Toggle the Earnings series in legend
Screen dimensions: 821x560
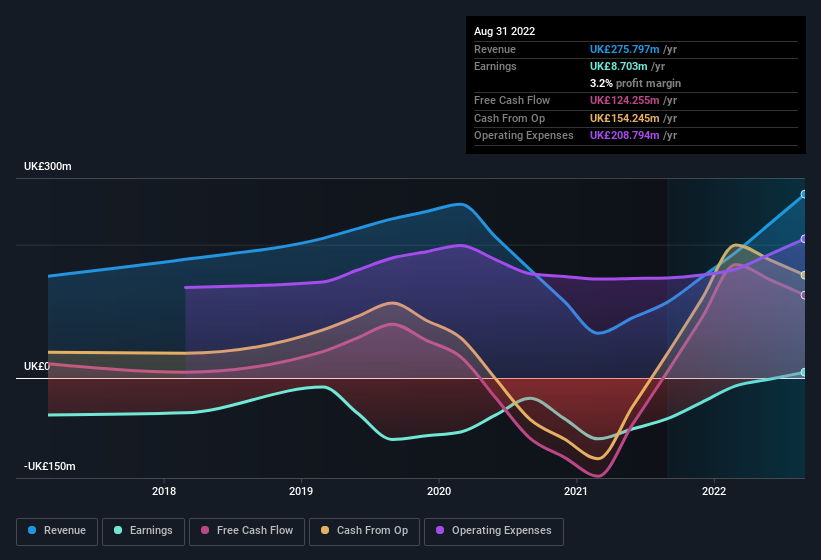143,531
